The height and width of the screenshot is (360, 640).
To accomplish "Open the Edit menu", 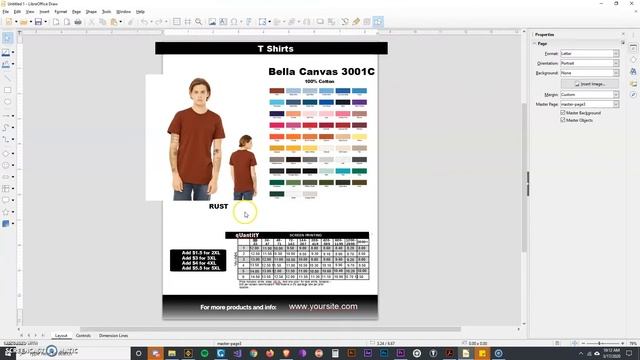I will 17,12.
